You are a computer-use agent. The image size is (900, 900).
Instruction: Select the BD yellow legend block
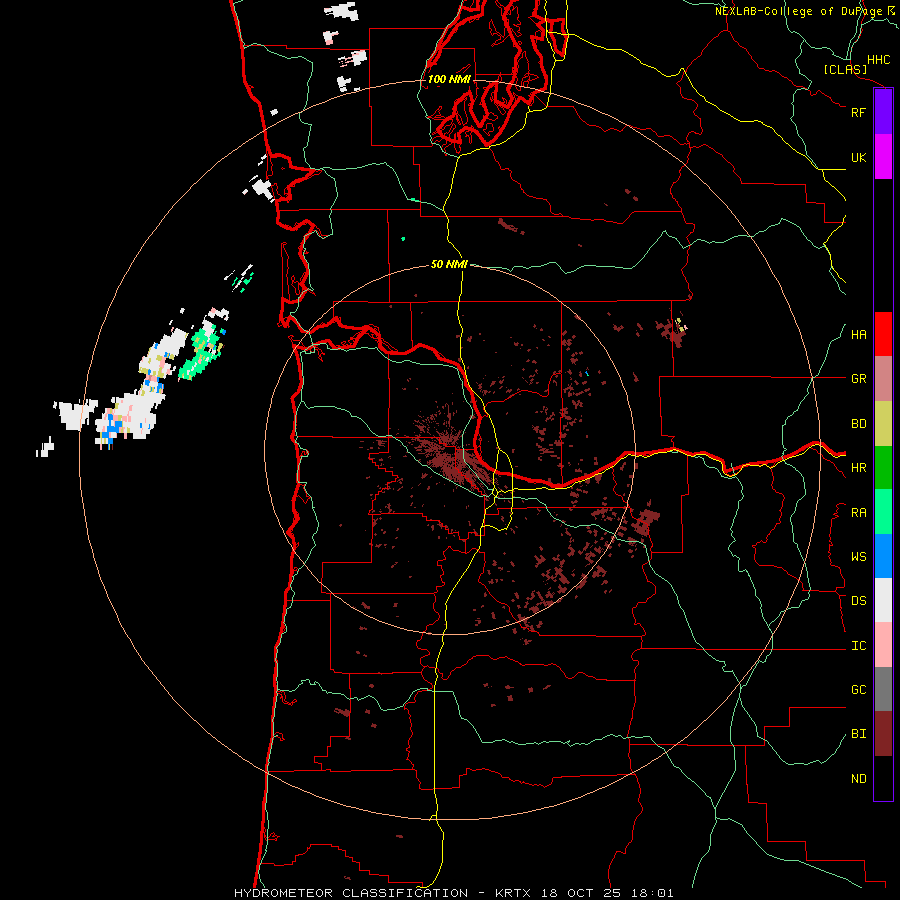pos(883,424)
